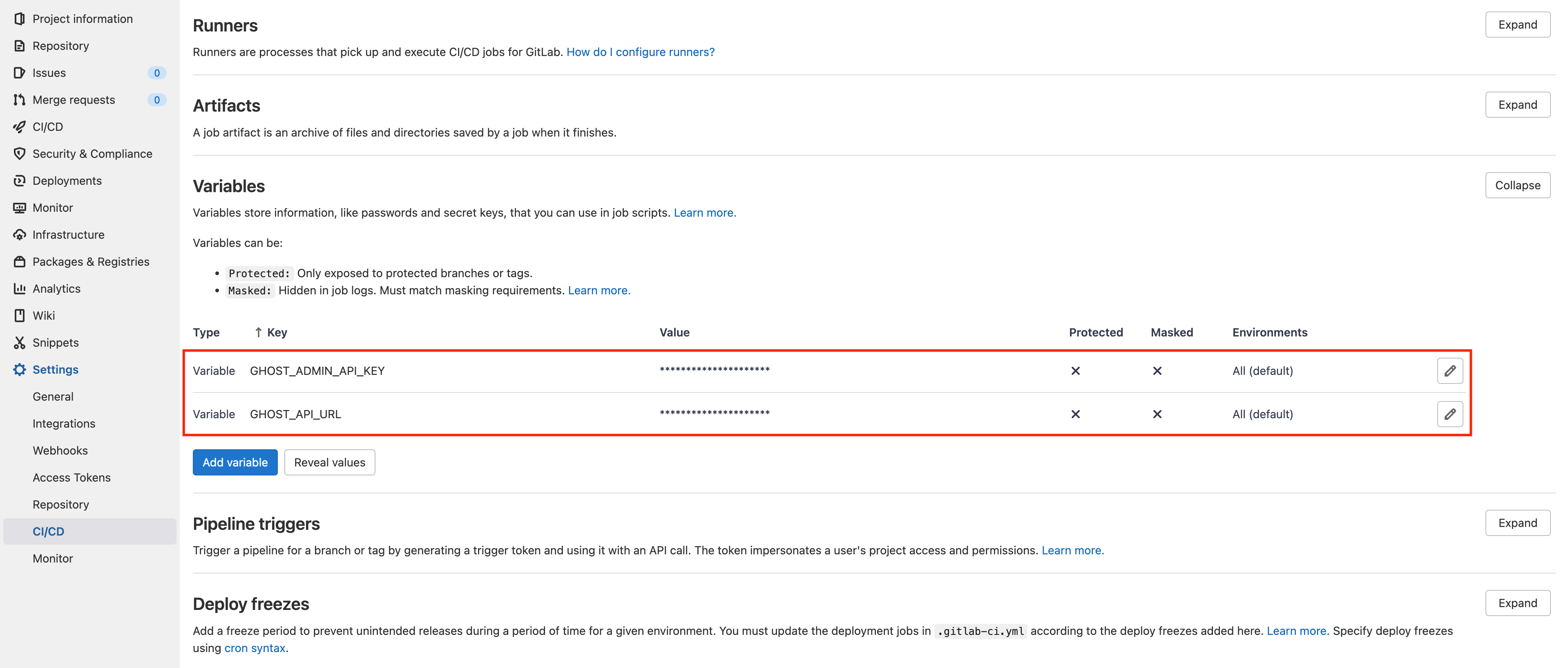Image resolution: width=1568 pixels, height=668 pixels.
Task: Open Packages & Registries bag icon
Action: click(20, 262)
